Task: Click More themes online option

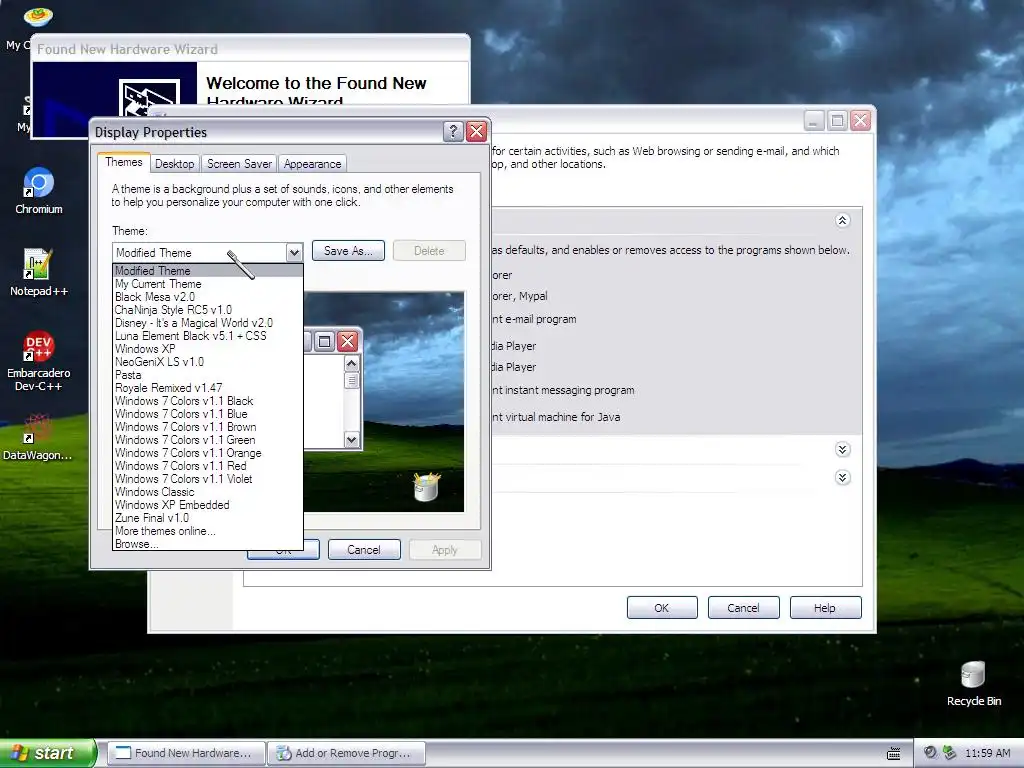Action: pos(208,531)
